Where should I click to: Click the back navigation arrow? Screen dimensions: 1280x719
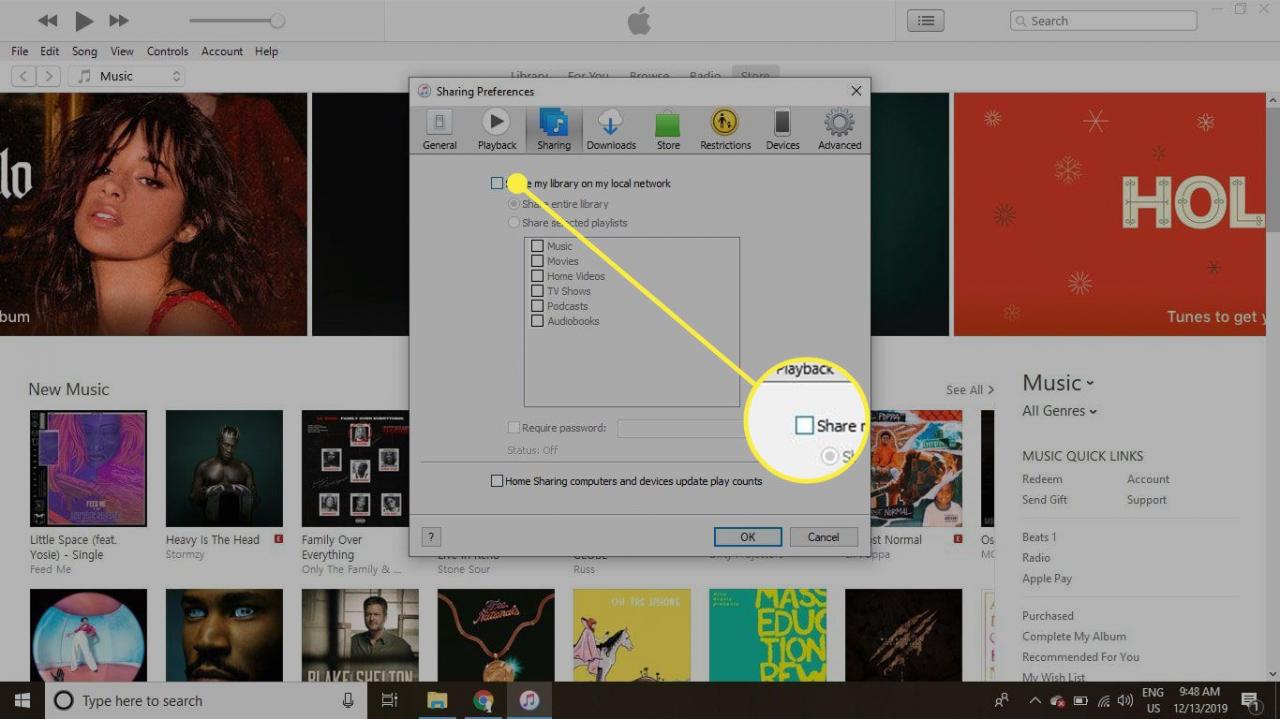(x=24, y=76)
